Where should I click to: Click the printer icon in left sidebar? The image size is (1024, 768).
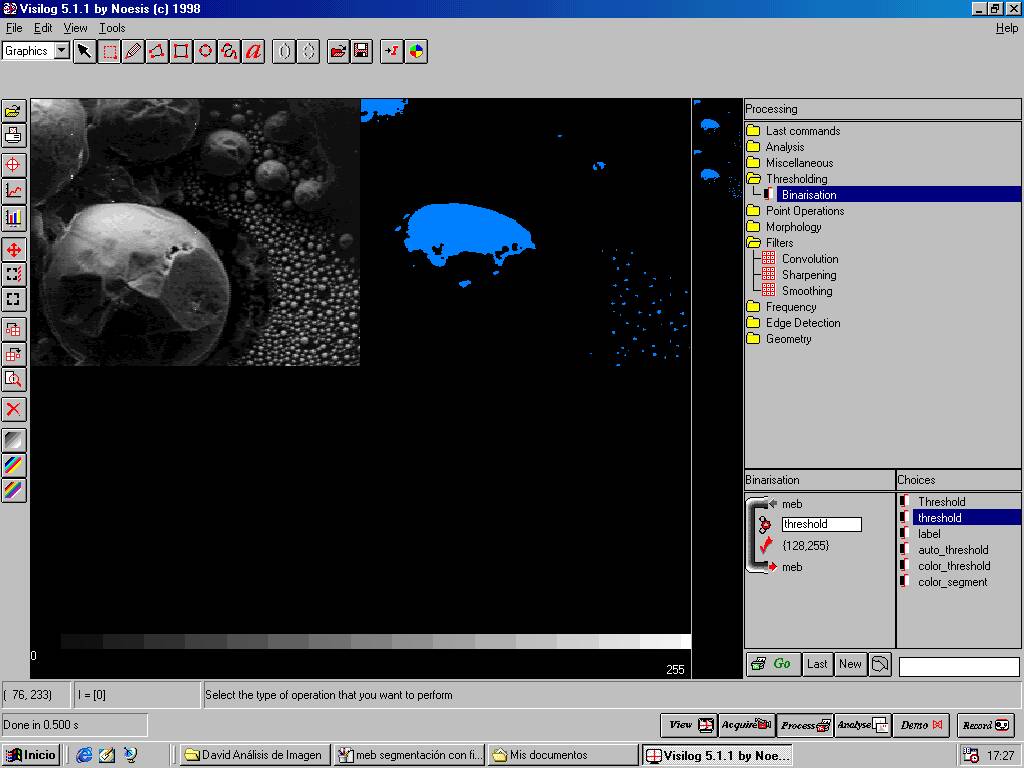point(13,136)
